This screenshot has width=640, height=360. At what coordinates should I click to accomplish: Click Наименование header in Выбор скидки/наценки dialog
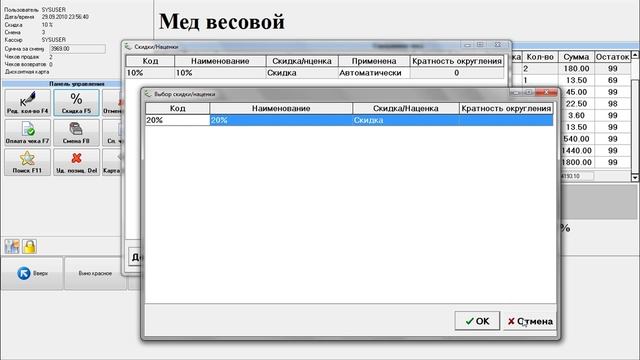point(281,108)
